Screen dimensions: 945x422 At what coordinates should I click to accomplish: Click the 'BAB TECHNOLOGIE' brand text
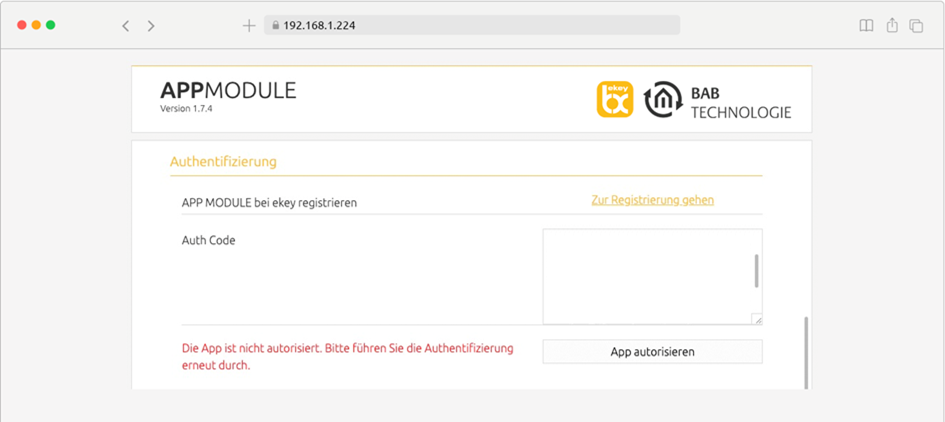(741, 103)
